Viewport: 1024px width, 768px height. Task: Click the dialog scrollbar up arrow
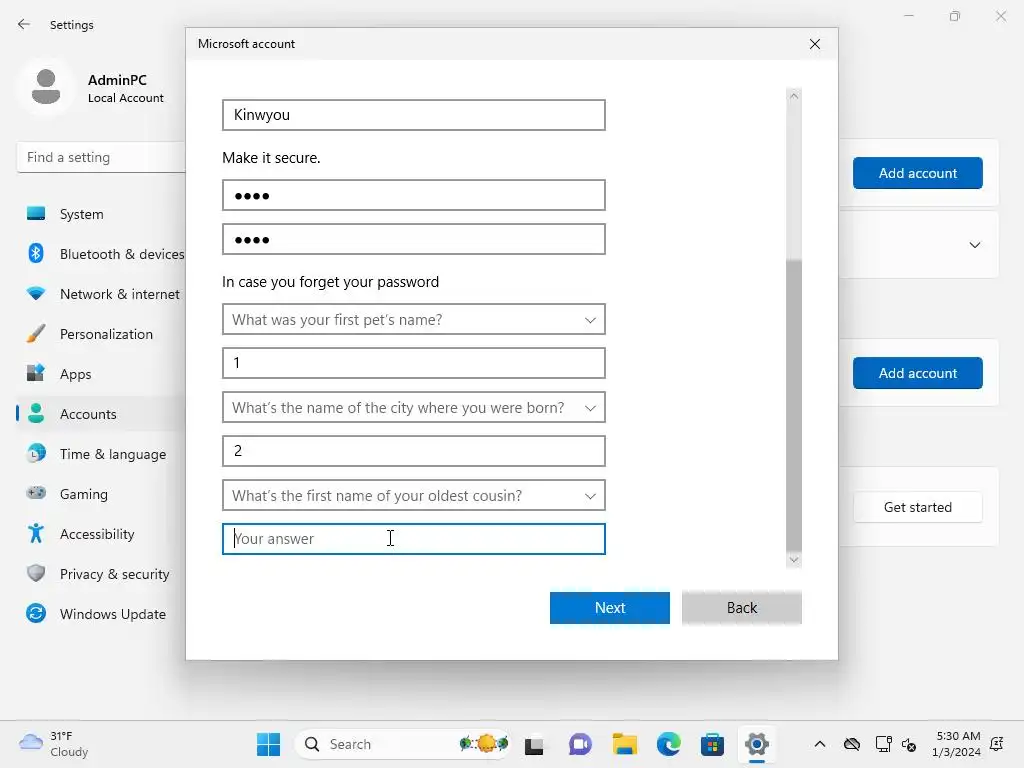click(x=793, y=96)
